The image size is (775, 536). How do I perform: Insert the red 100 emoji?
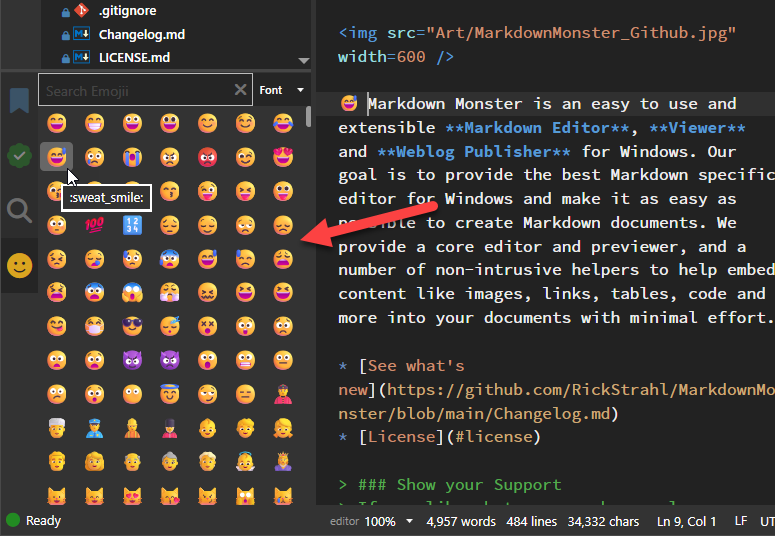pos(94,225)
